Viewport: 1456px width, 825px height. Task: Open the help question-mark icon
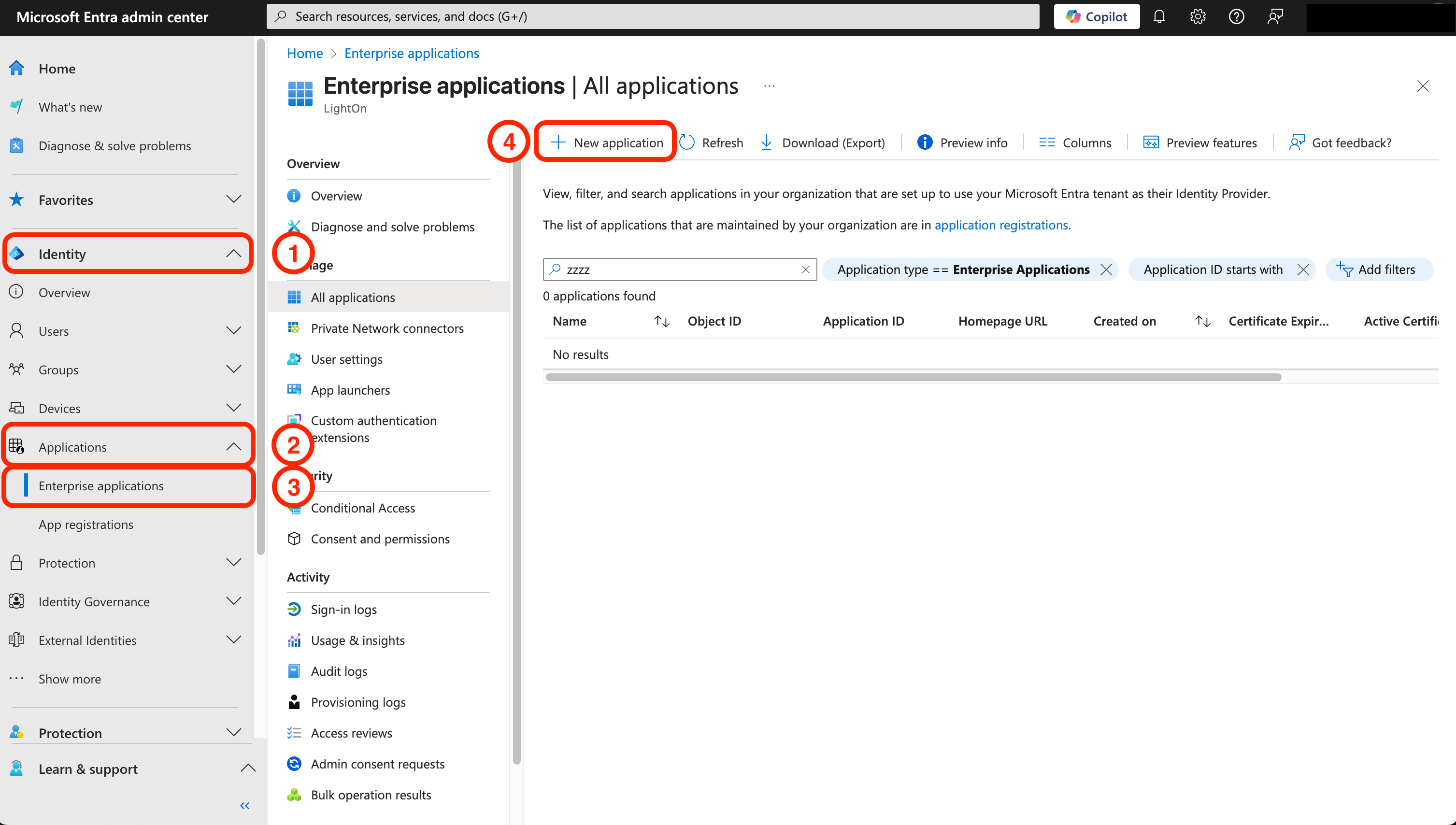pyautogui.click(x=1236, y=16)
